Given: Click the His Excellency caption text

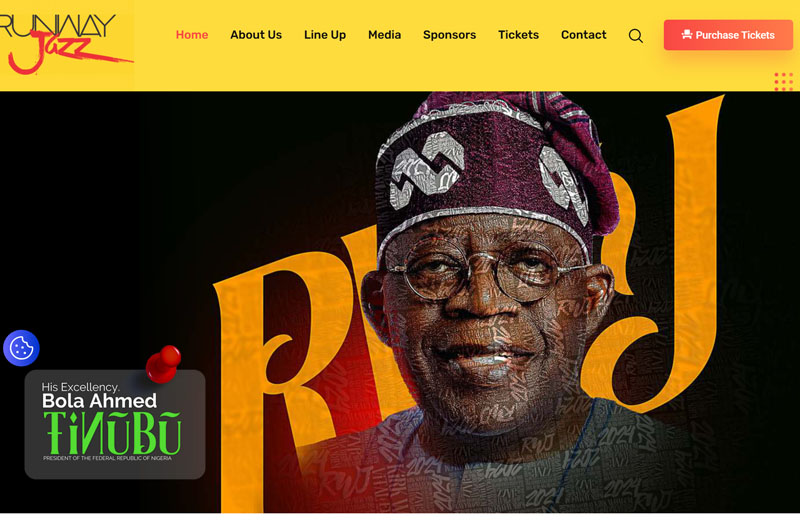Looking at the screenshot, I should tap(81, 387).
